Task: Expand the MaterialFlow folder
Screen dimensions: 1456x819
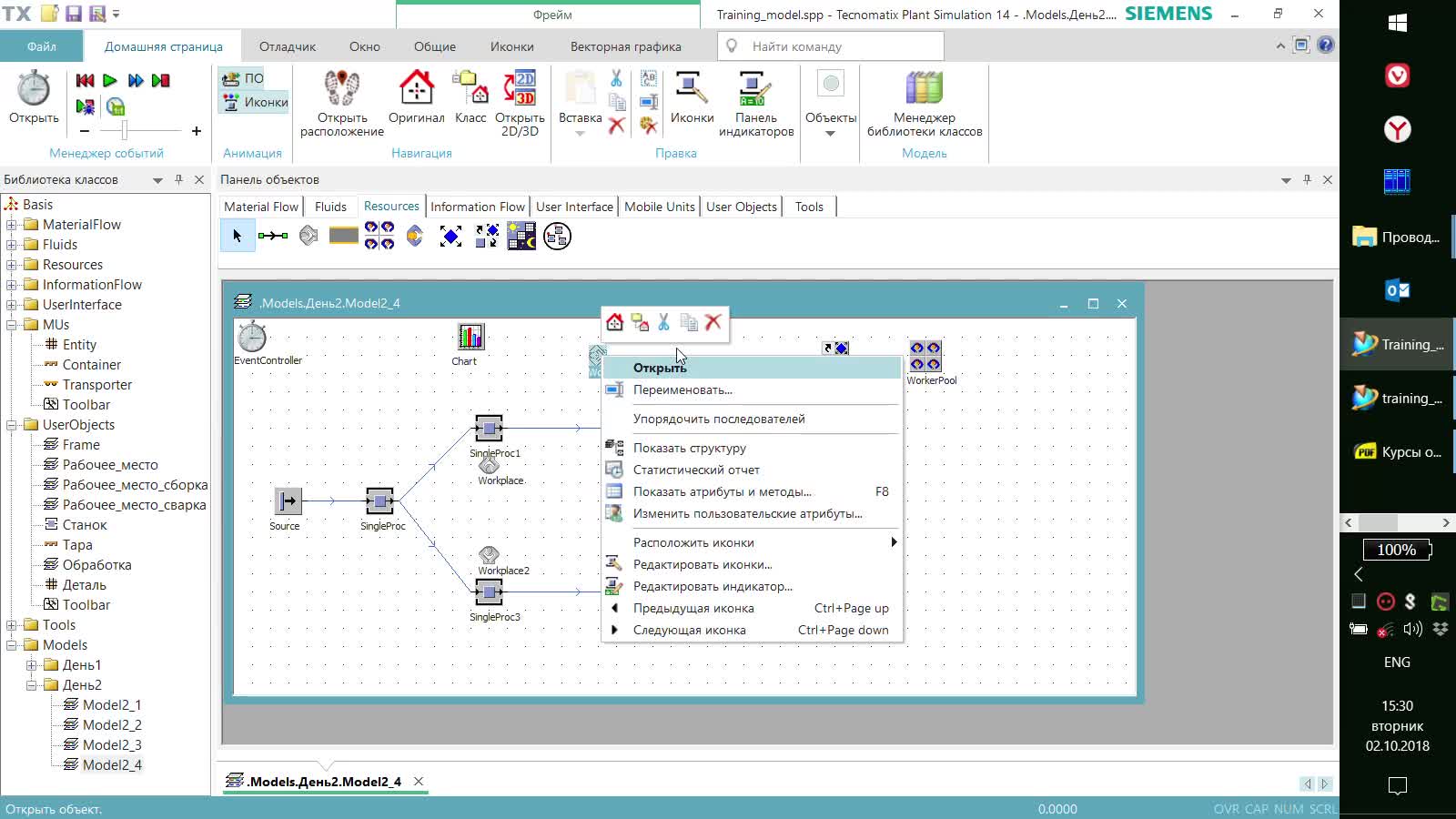Action: click(12, 225)
